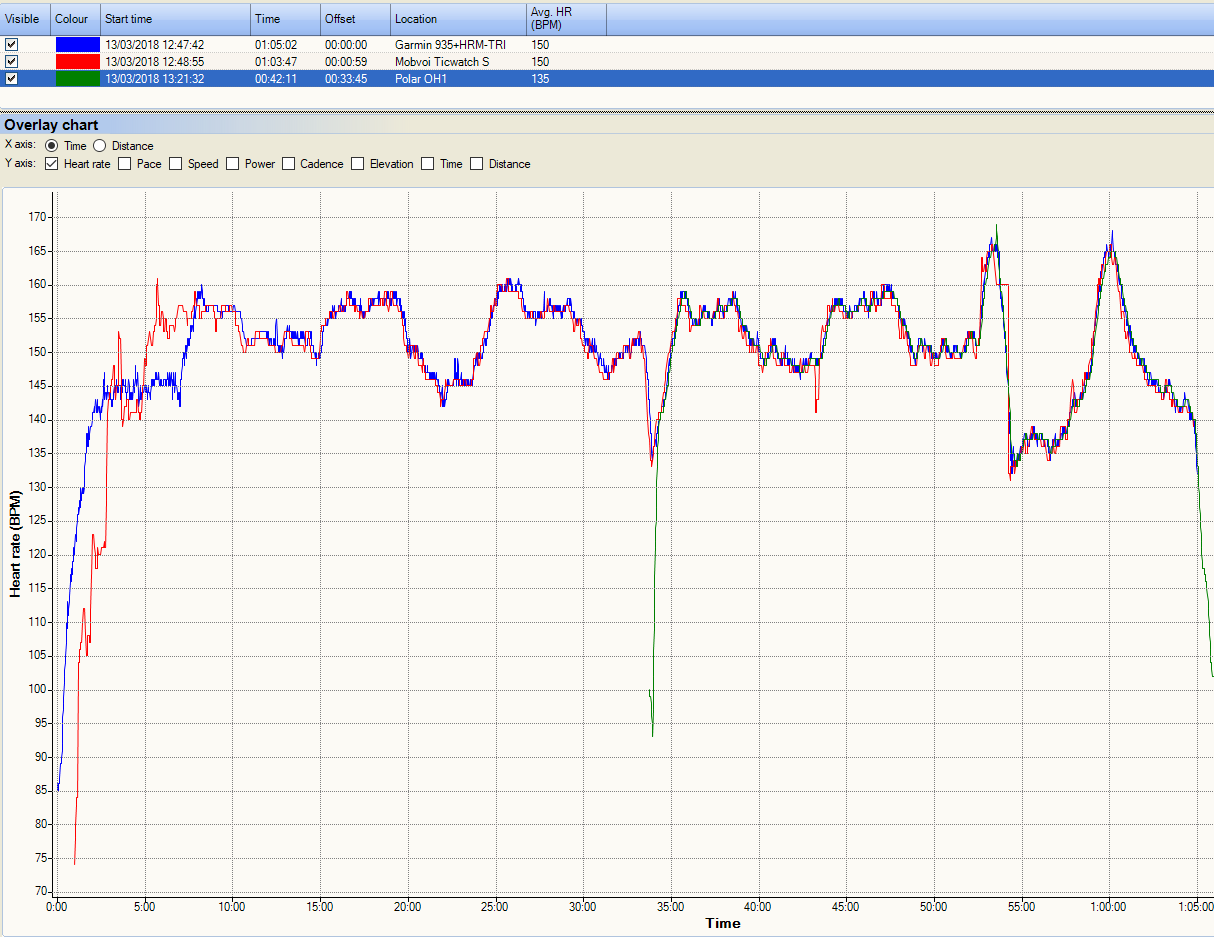
Task: Click duration 01:05:02 cell
Action: click(276, 45)
